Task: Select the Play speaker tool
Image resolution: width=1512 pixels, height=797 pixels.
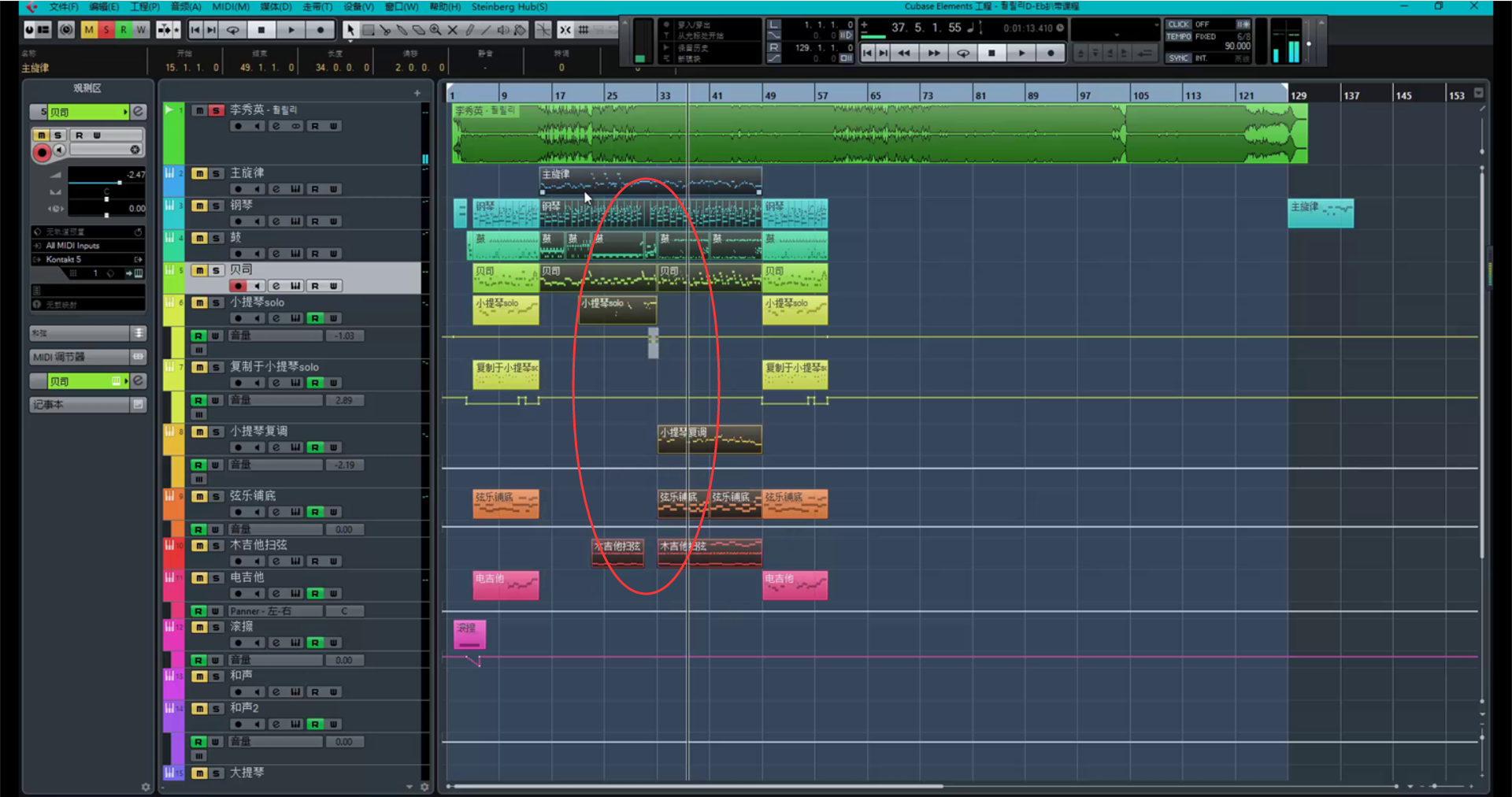Action: pos(503,30)
